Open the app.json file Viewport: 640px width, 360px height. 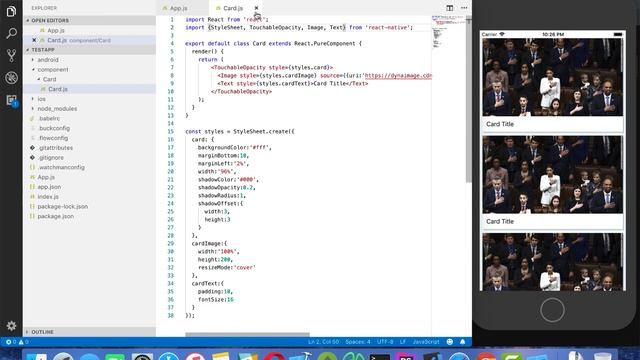point(49,187)
